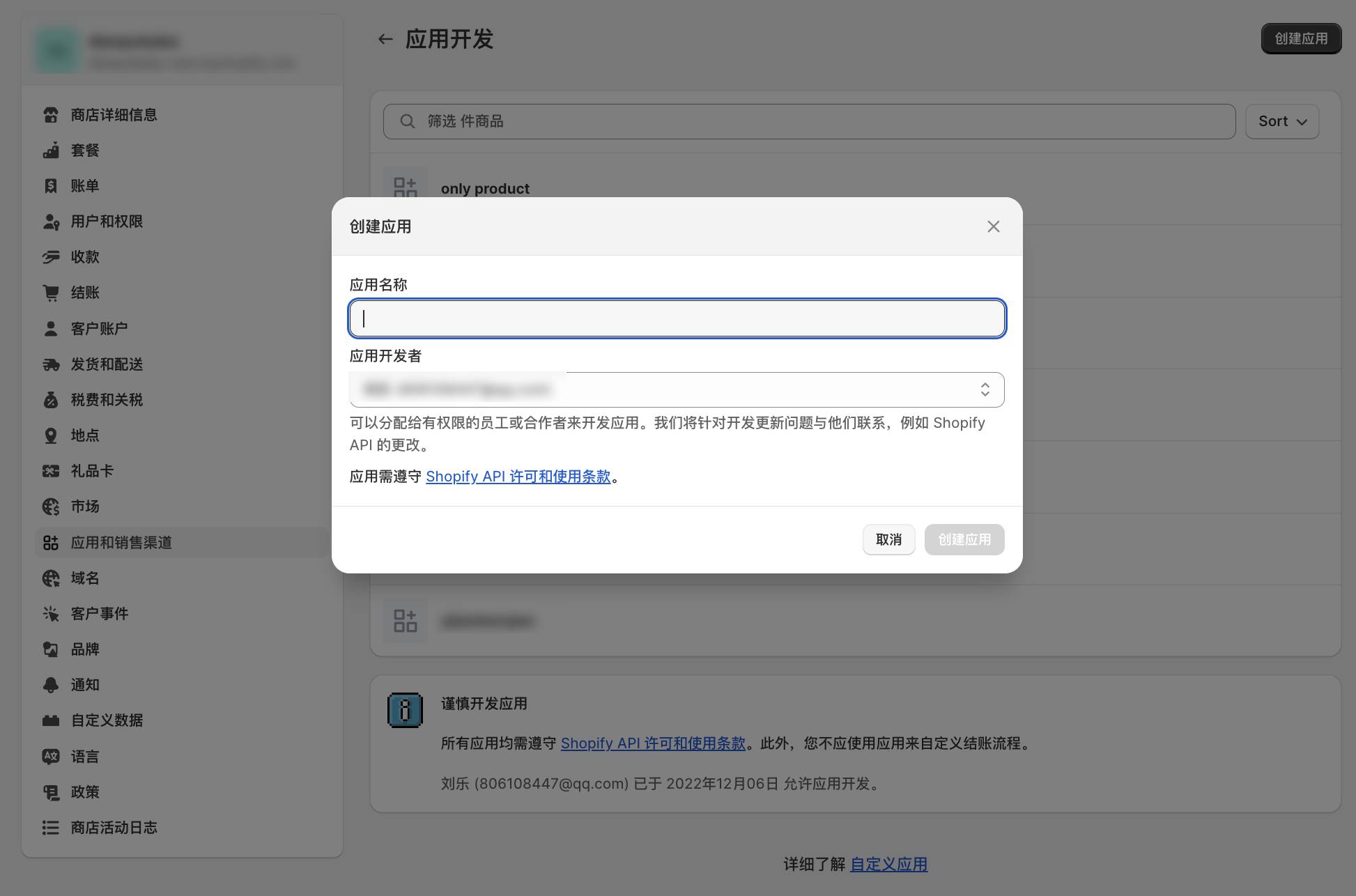The image size is (1356, 896).
Task: Click the checkout cart icon
Action: coord(51,293)
